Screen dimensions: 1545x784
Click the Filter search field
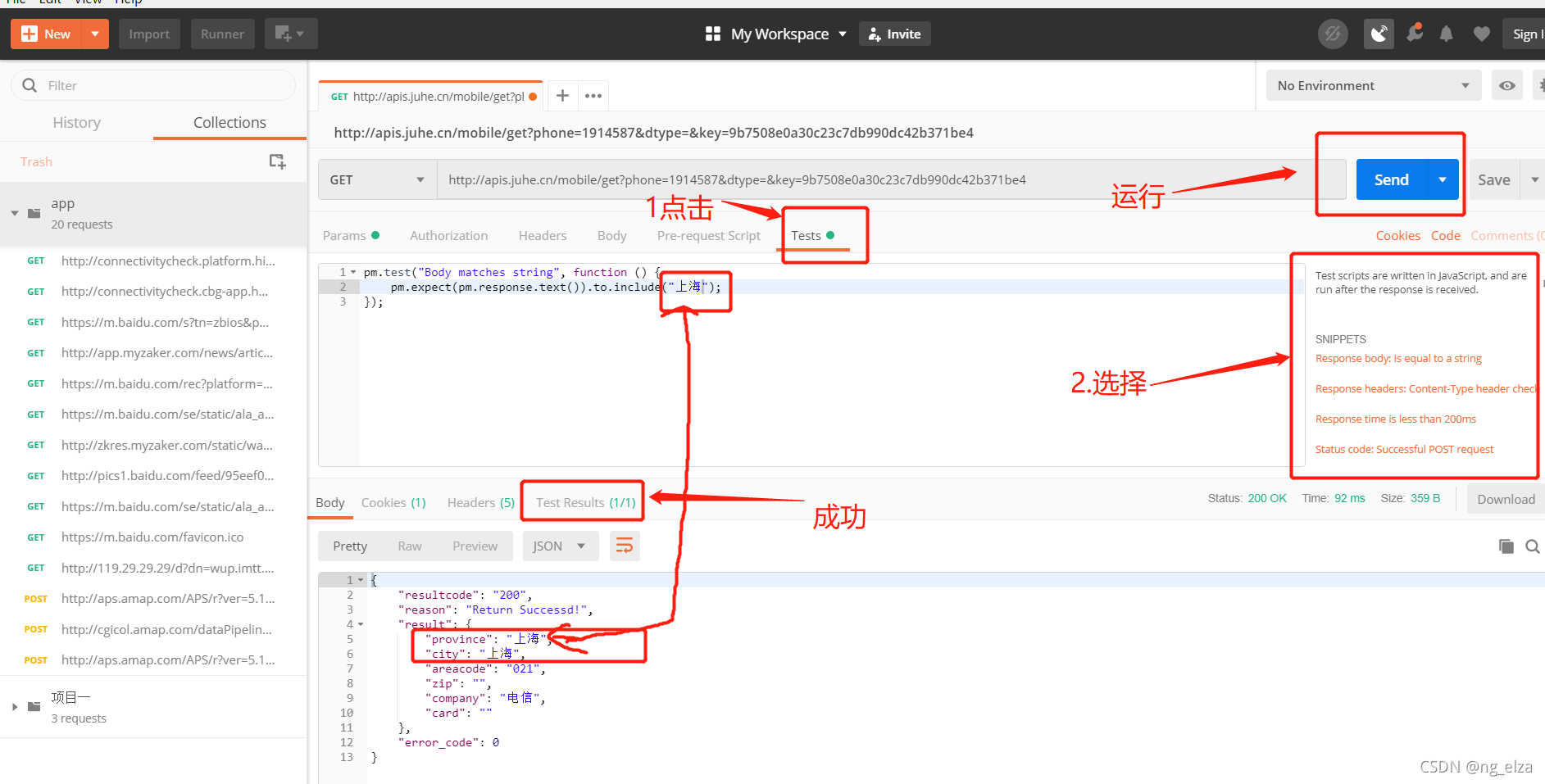(x=153, y=85)
